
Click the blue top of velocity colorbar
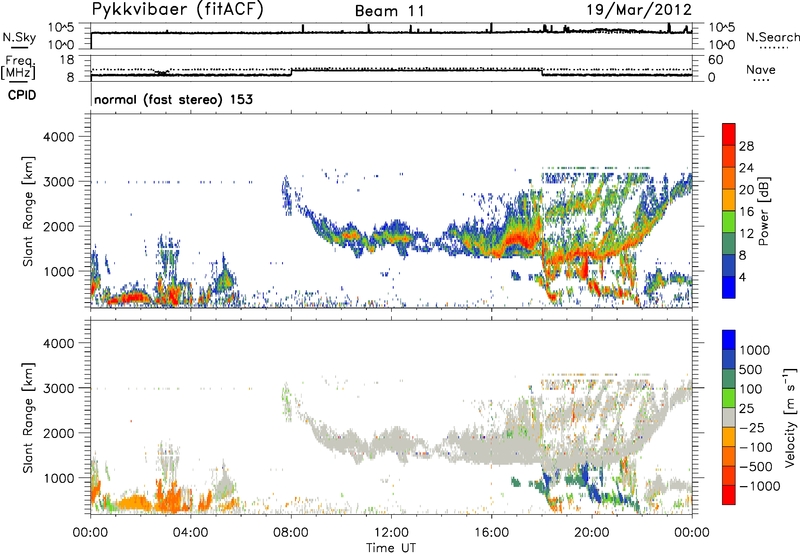(x=729, y=340)
